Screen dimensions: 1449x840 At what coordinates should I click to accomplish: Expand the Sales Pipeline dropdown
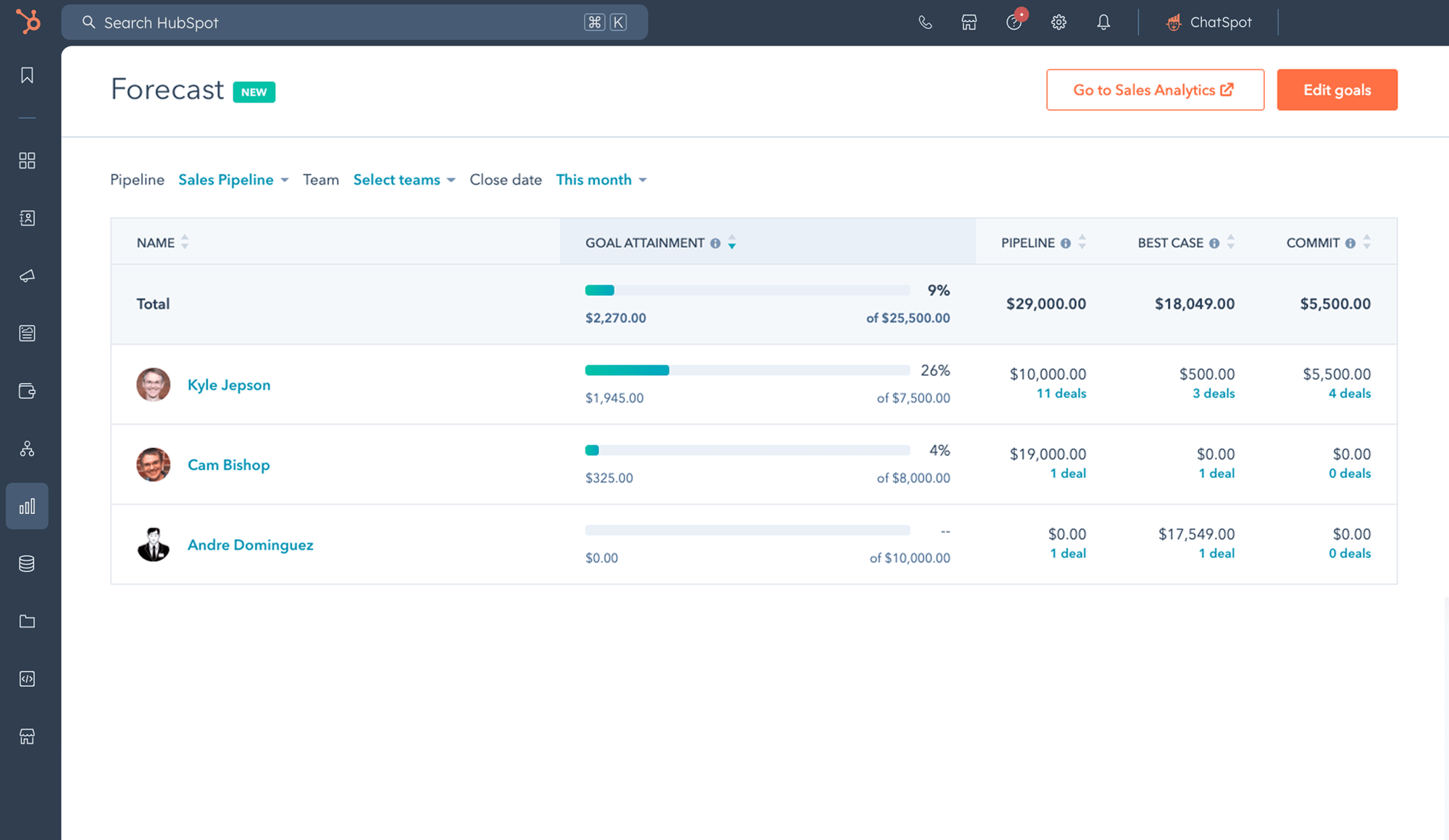pyautogui.click(x=233, y=180)
